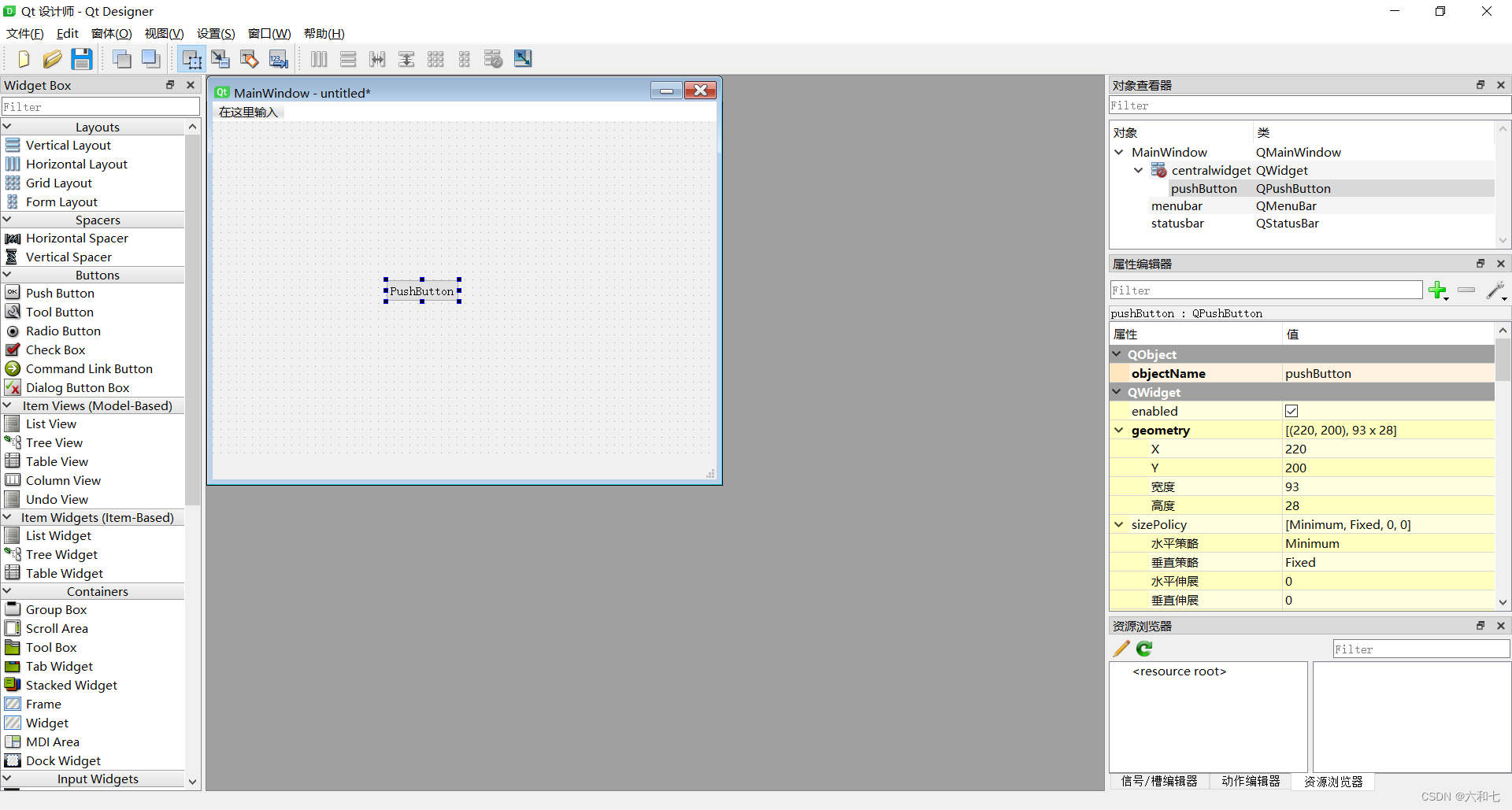Click Widget Box scrollbar down arrow
Image resolution: width=1512 pixels, height=810 pixels.
tap(192, 782)
